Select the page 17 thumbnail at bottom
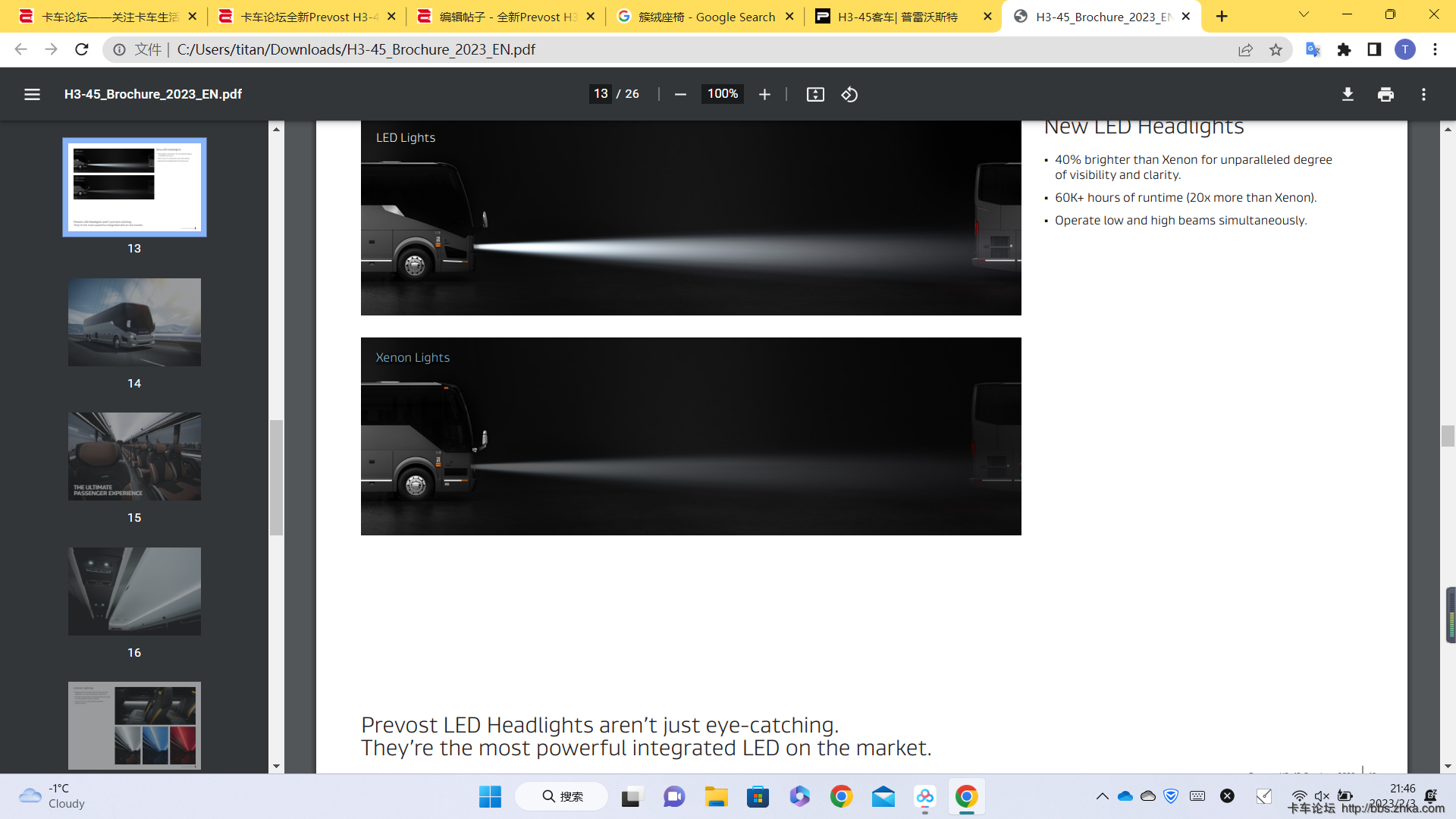This screenshot has width=1456, height=819. coord(134,726)
